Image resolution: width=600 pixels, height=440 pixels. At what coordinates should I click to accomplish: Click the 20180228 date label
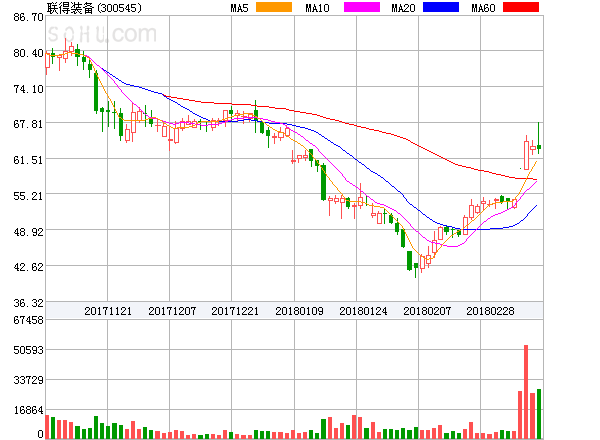click(x=490, y=311)
